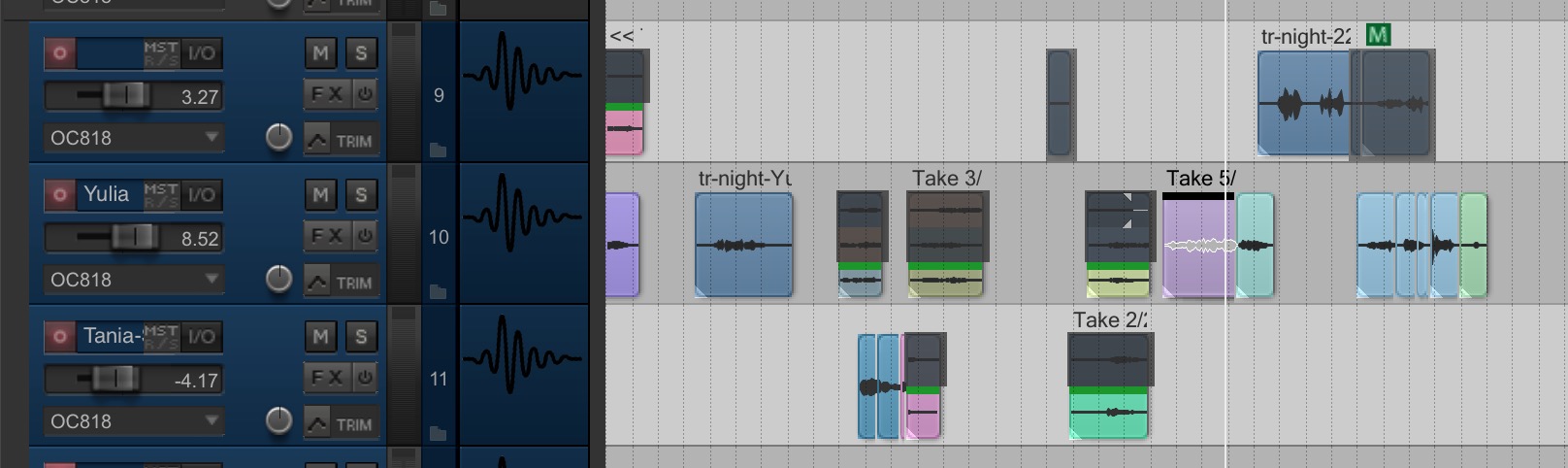Mute the Yulia track
This screenshot has height=468, width=1568.
pyautogui.click(x=320, y=194)
